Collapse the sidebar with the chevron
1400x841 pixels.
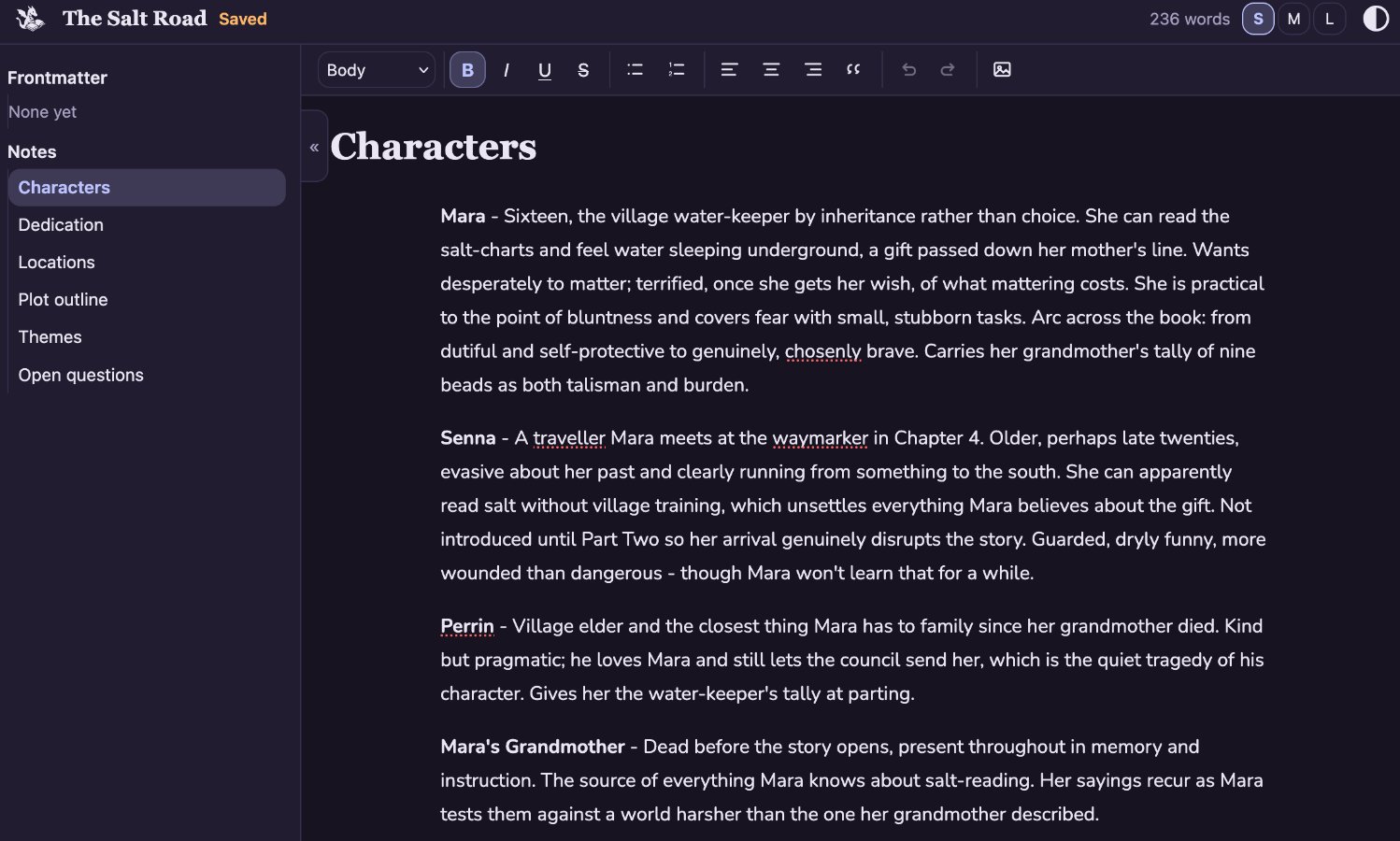click(314, 147)
